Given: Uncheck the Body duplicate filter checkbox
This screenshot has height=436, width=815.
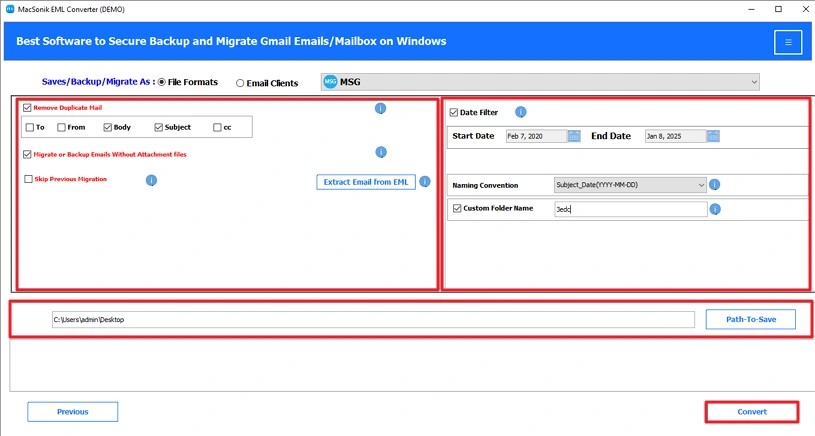Looking at the screenshot, I should (108, 127).
